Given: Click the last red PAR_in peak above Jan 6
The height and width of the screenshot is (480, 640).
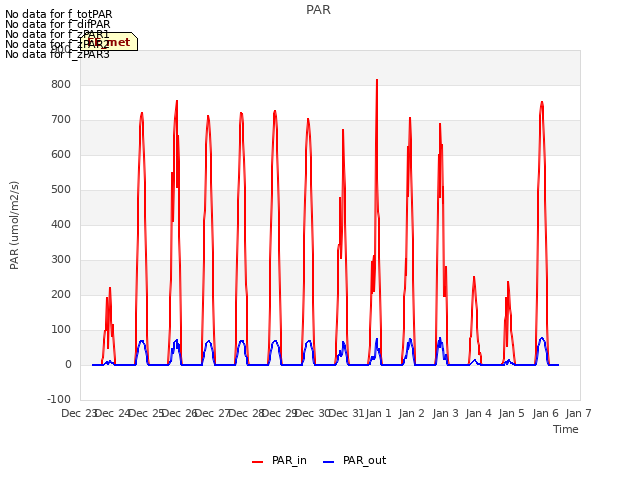Looking at the screenshot, I should coord(542,103).
